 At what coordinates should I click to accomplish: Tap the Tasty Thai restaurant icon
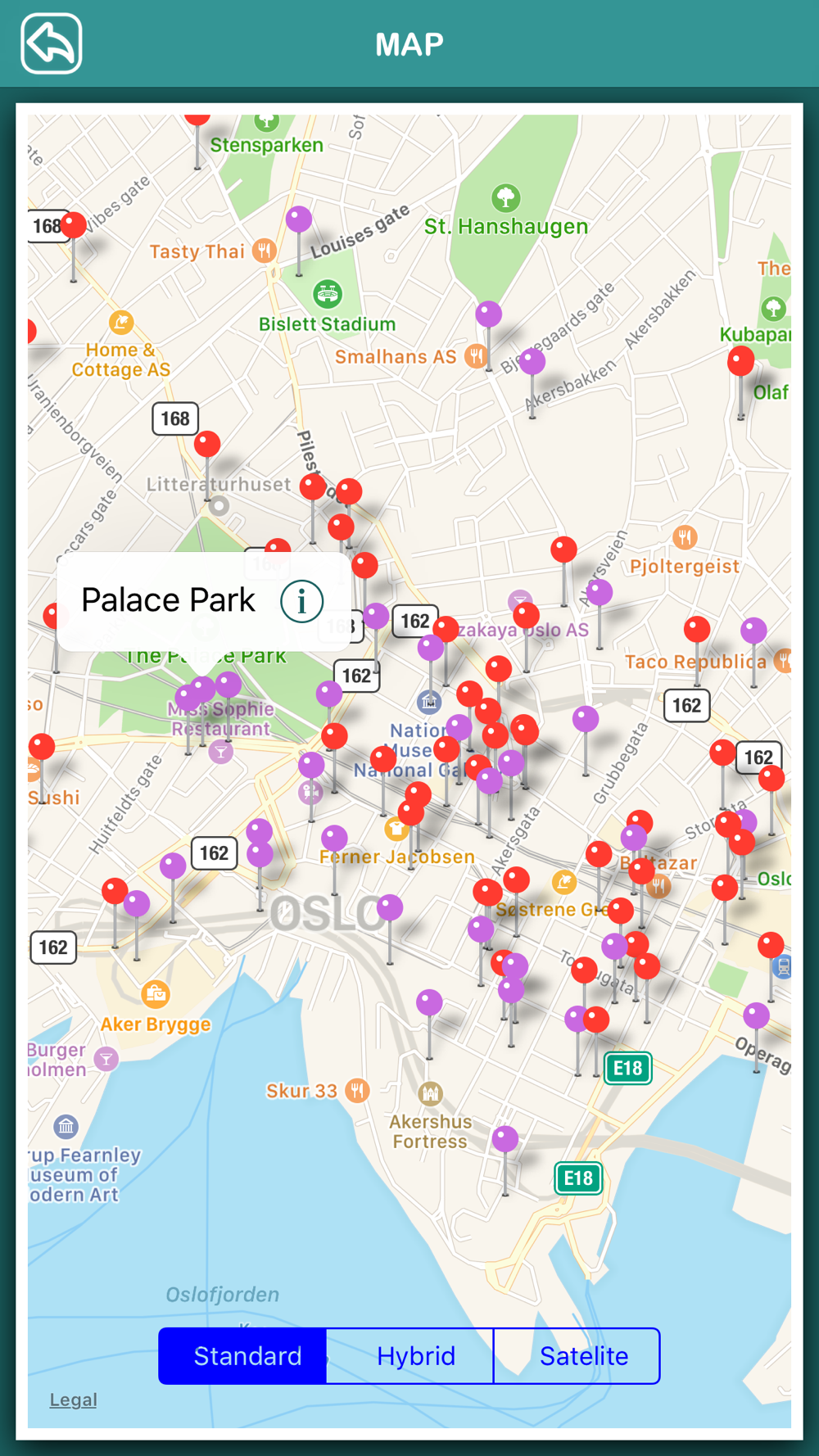(264, 251)
